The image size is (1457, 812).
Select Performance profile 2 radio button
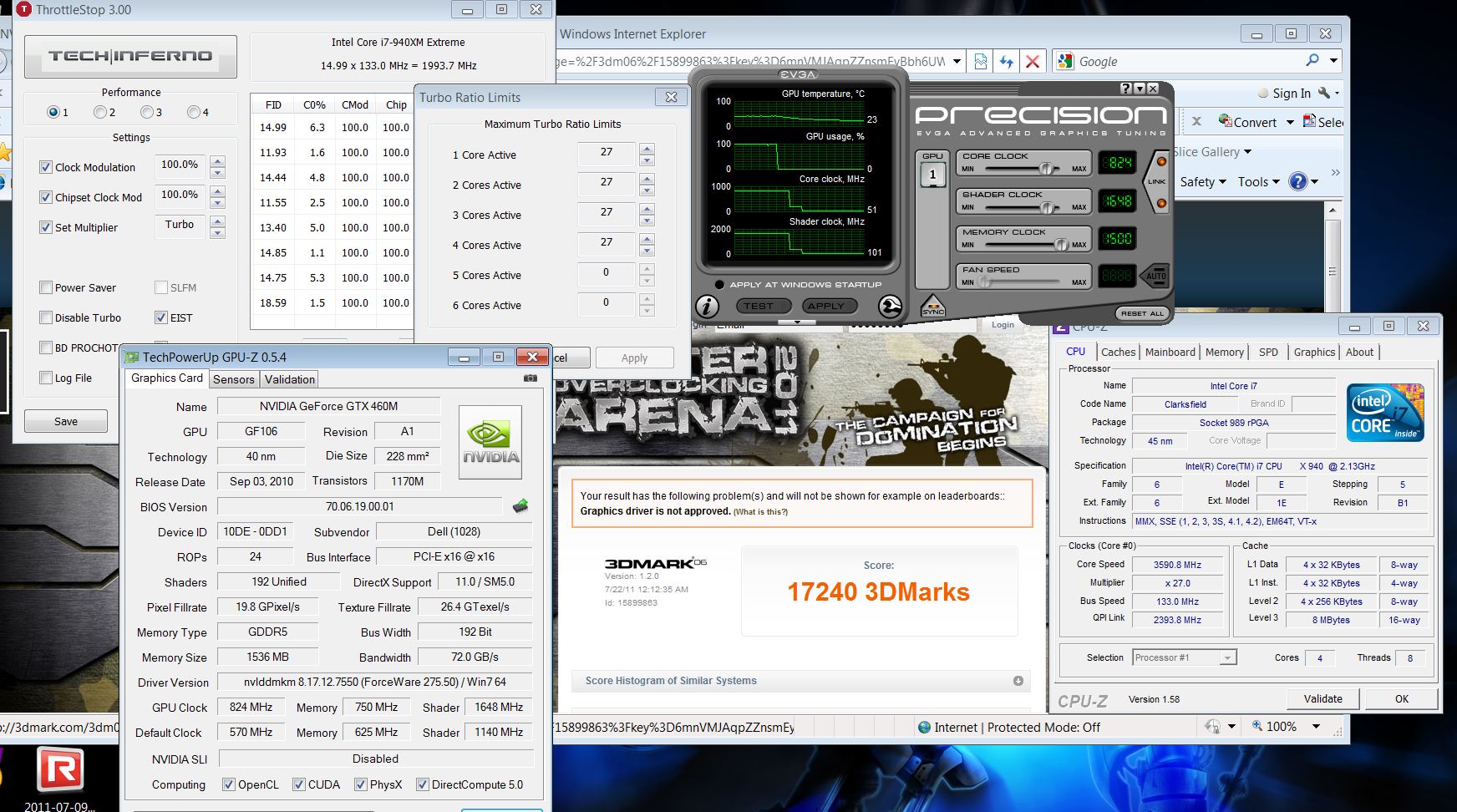click(x=100, y=112)
